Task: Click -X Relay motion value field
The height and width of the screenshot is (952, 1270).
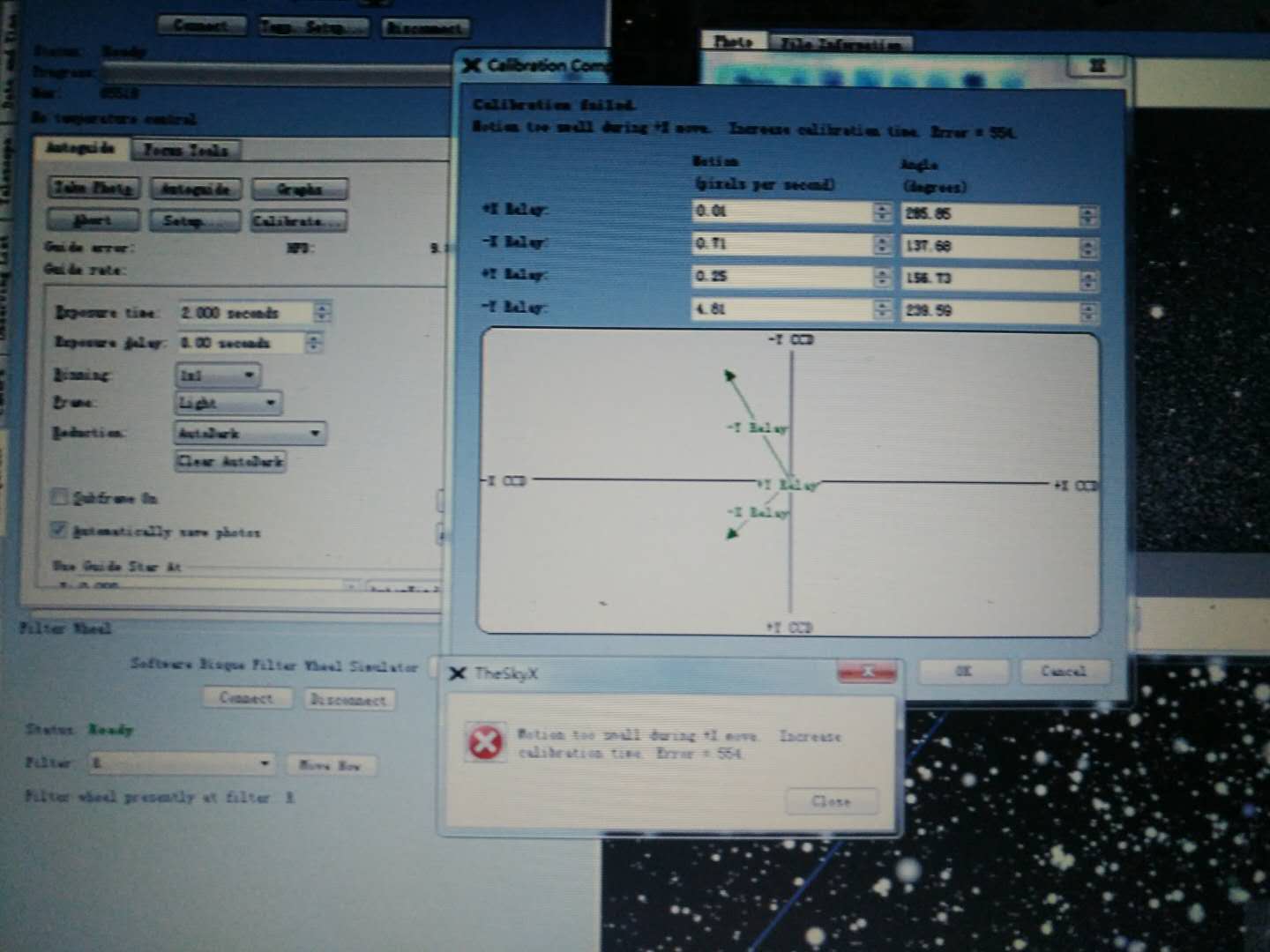Action: point(782,244)
